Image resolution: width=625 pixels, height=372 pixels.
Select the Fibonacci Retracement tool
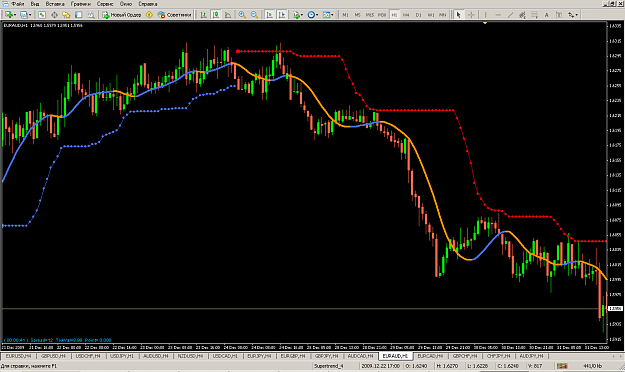coord(535,15)
